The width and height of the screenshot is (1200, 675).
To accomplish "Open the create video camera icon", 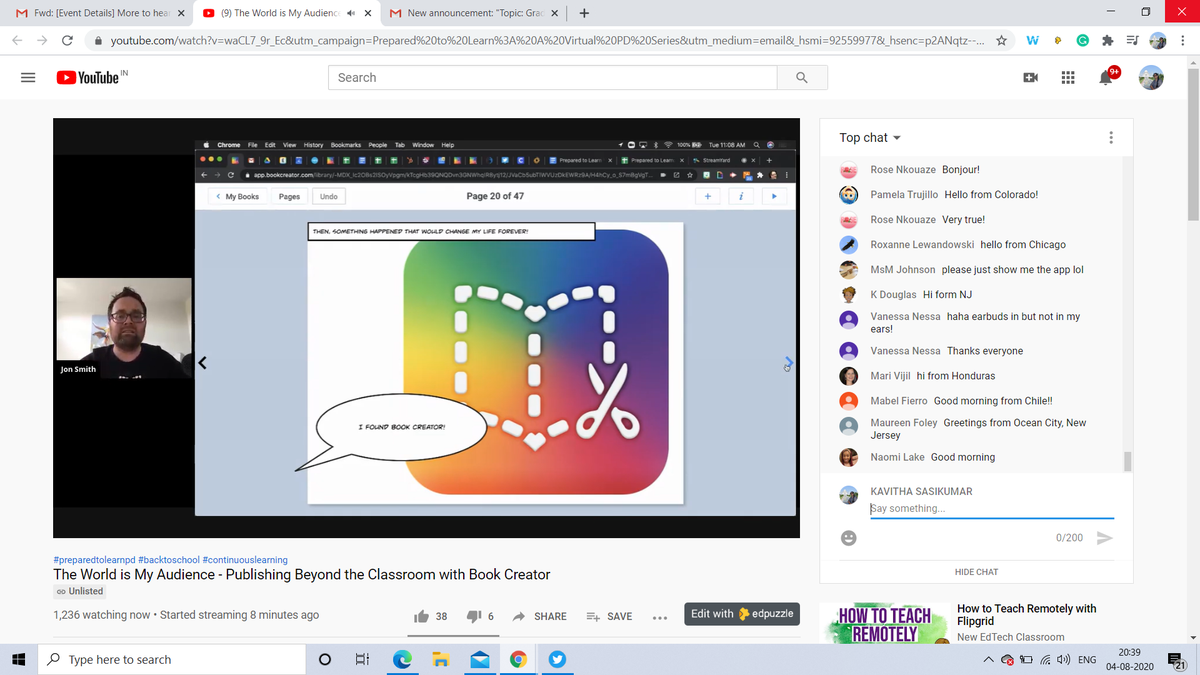I will click(x=1029, y=77).
